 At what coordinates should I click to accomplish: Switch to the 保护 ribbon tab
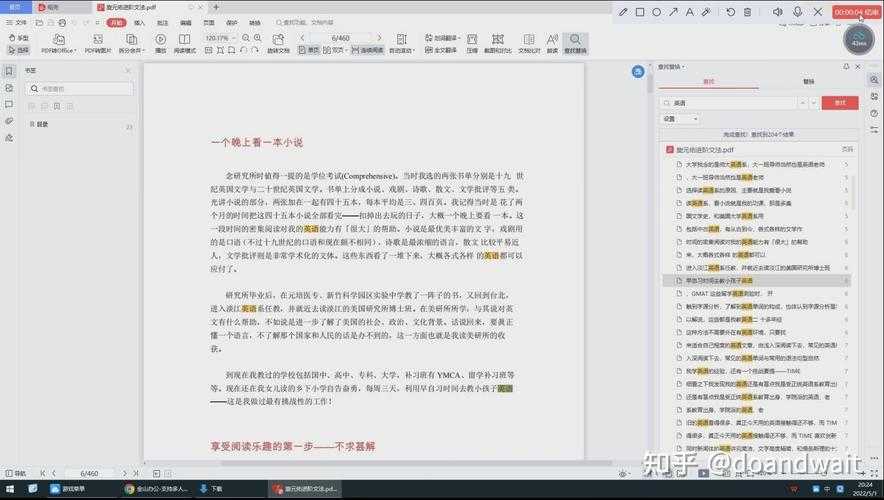coord(232,23)
